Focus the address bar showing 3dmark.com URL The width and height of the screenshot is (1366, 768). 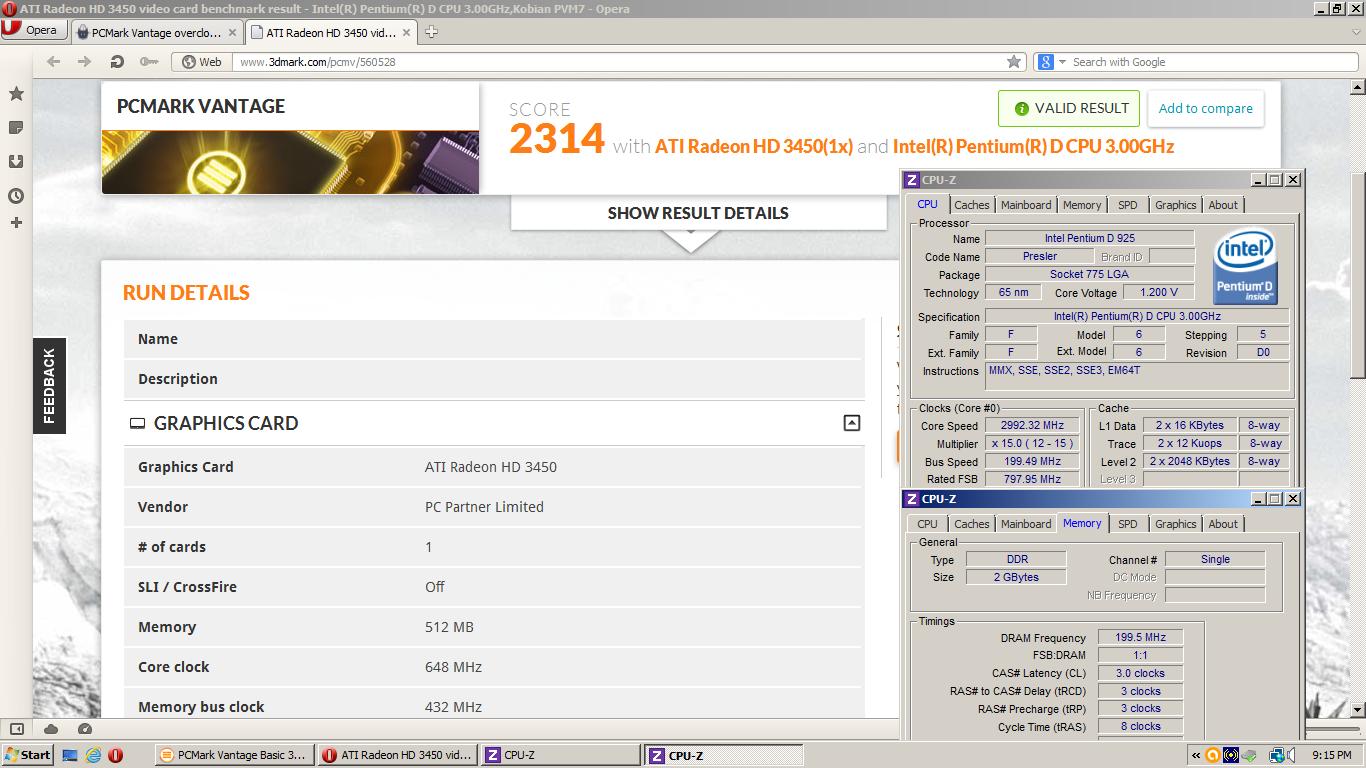click(616, 62)
